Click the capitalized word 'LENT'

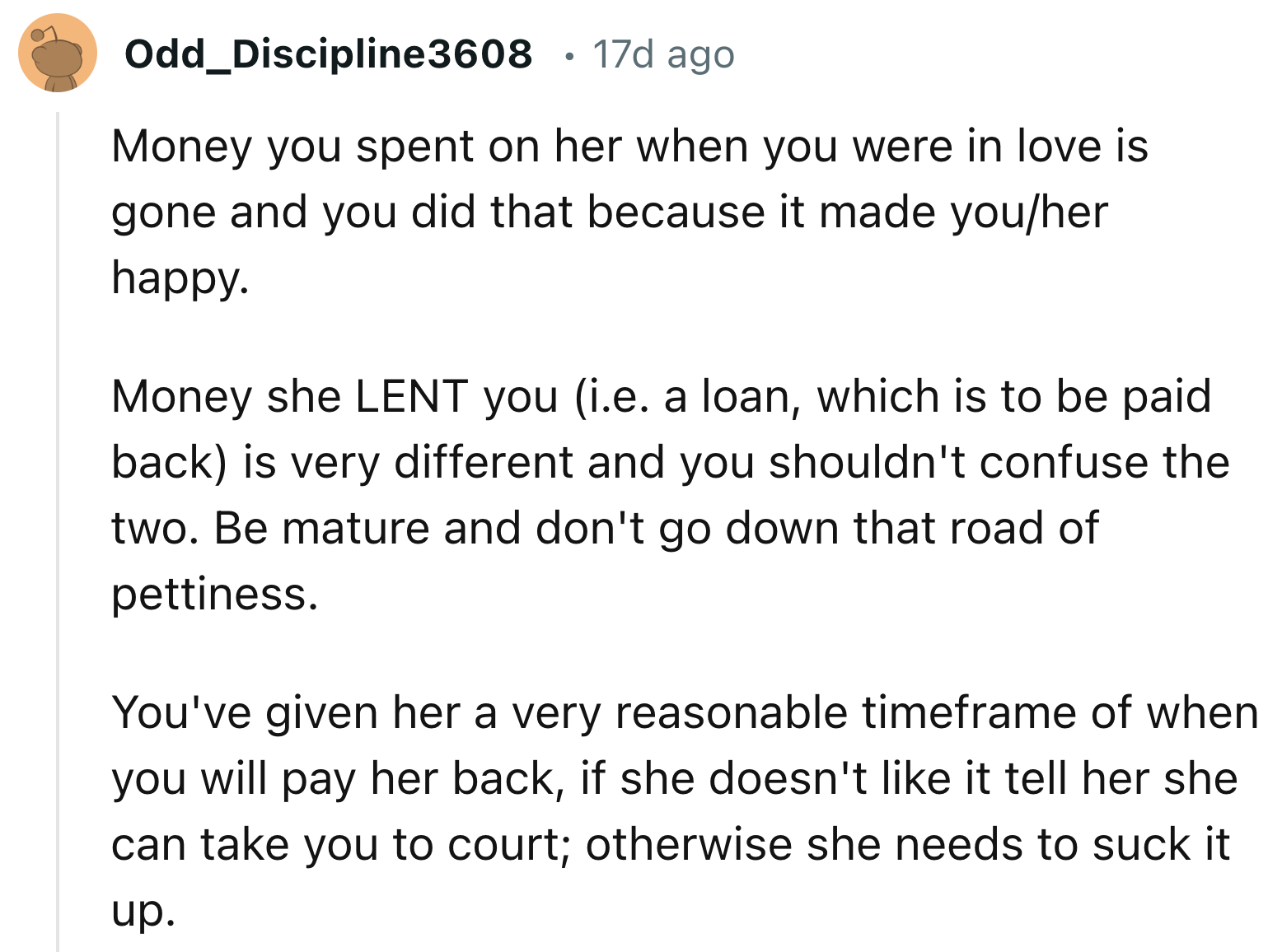(412, 396)
